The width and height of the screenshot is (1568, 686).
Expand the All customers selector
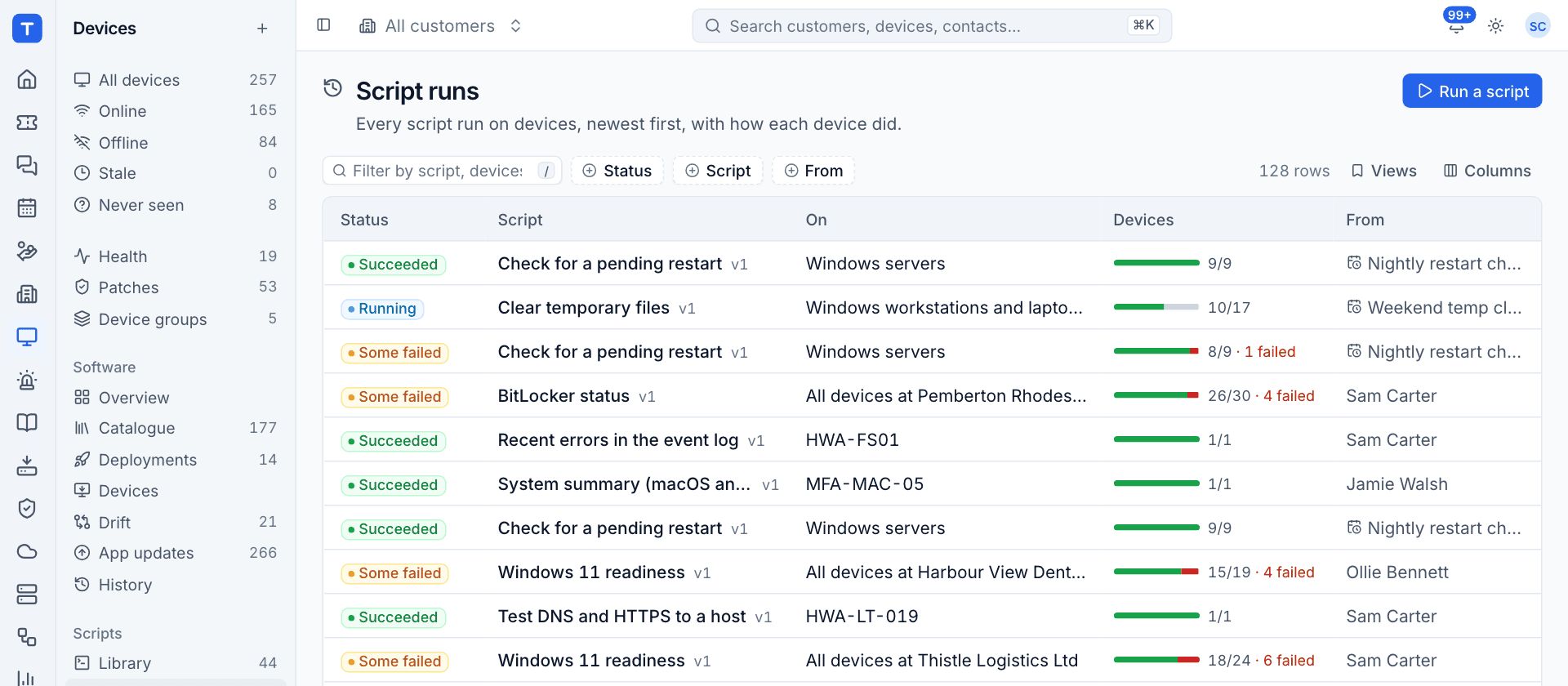tap(441, 26)
